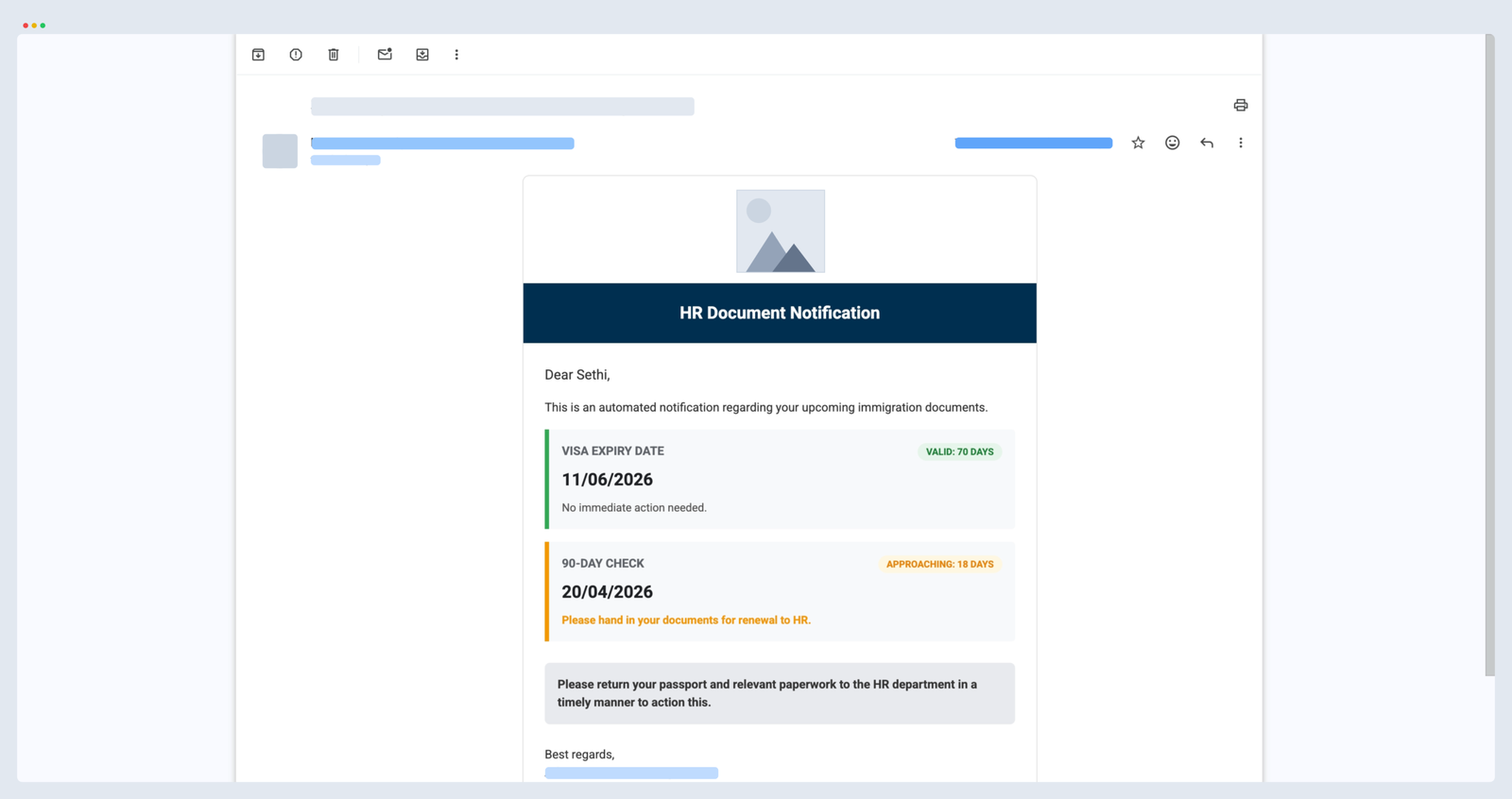This screenshot has width=1512, height=799.
Task: Delete the email with trash icon
Action: click(334, 55)
